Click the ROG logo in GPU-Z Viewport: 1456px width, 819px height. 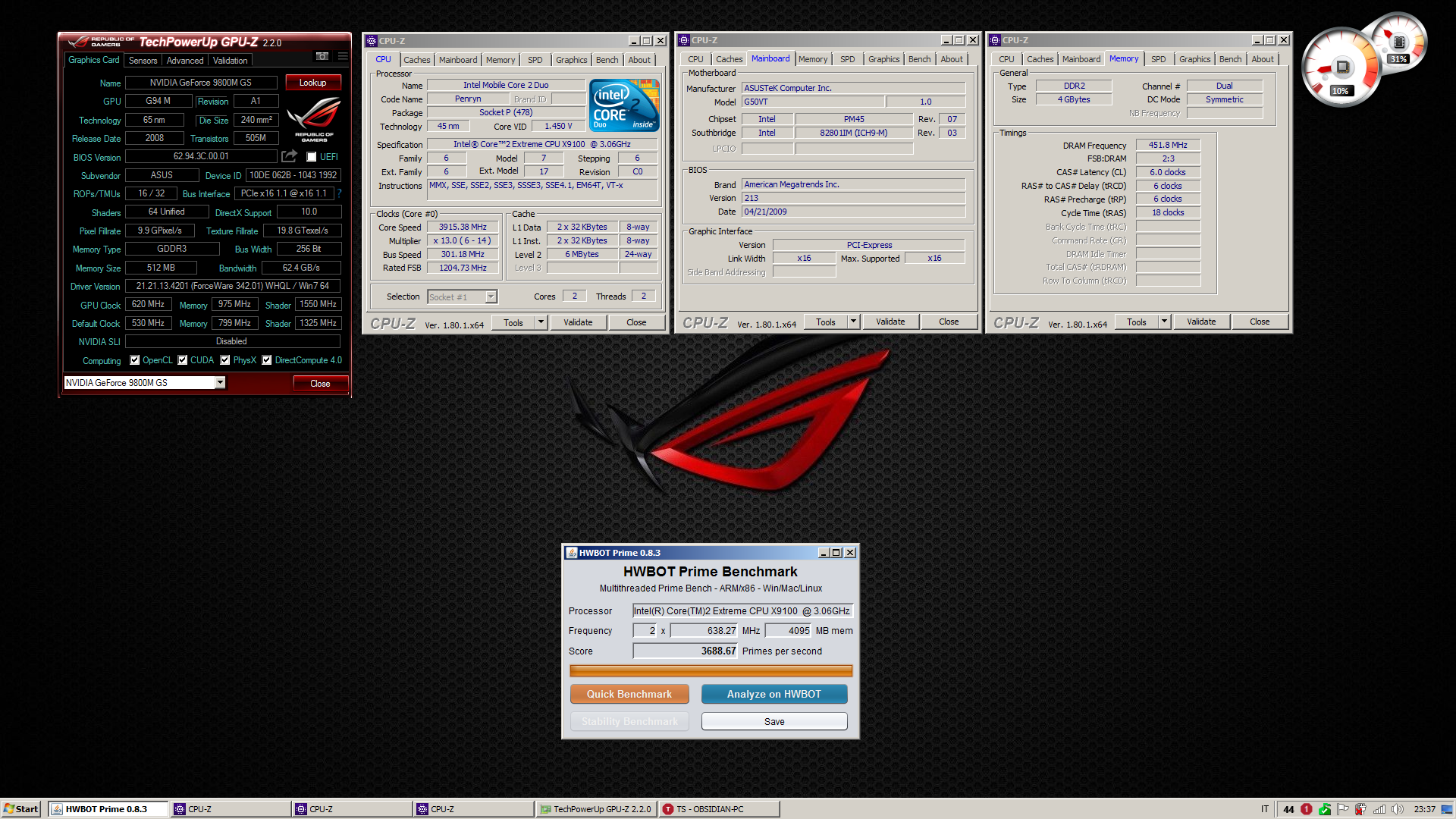[314, 119]
